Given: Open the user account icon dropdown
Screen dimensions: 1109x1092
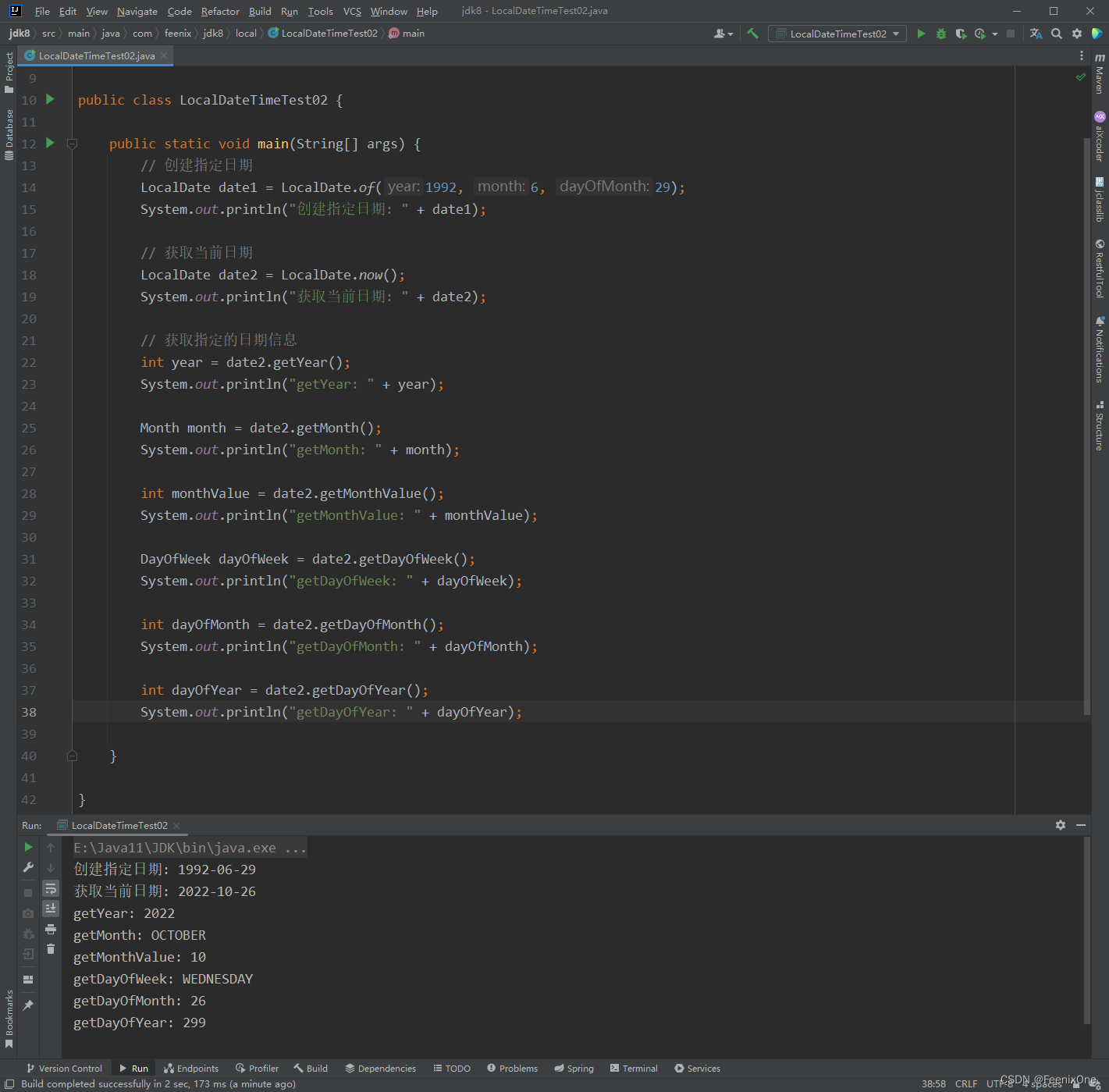Looking at the screenshot, I should [x=723, y=34].
